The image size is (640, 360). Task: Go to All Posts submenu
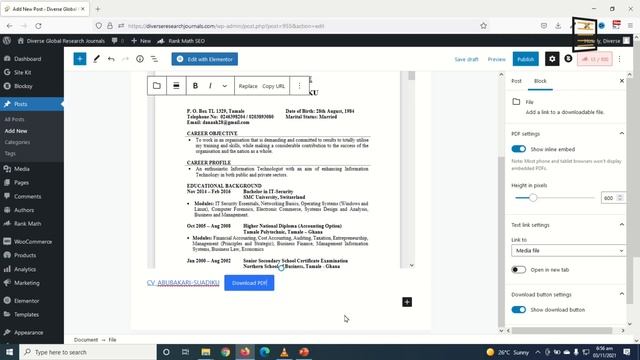(x=14, y=119)
